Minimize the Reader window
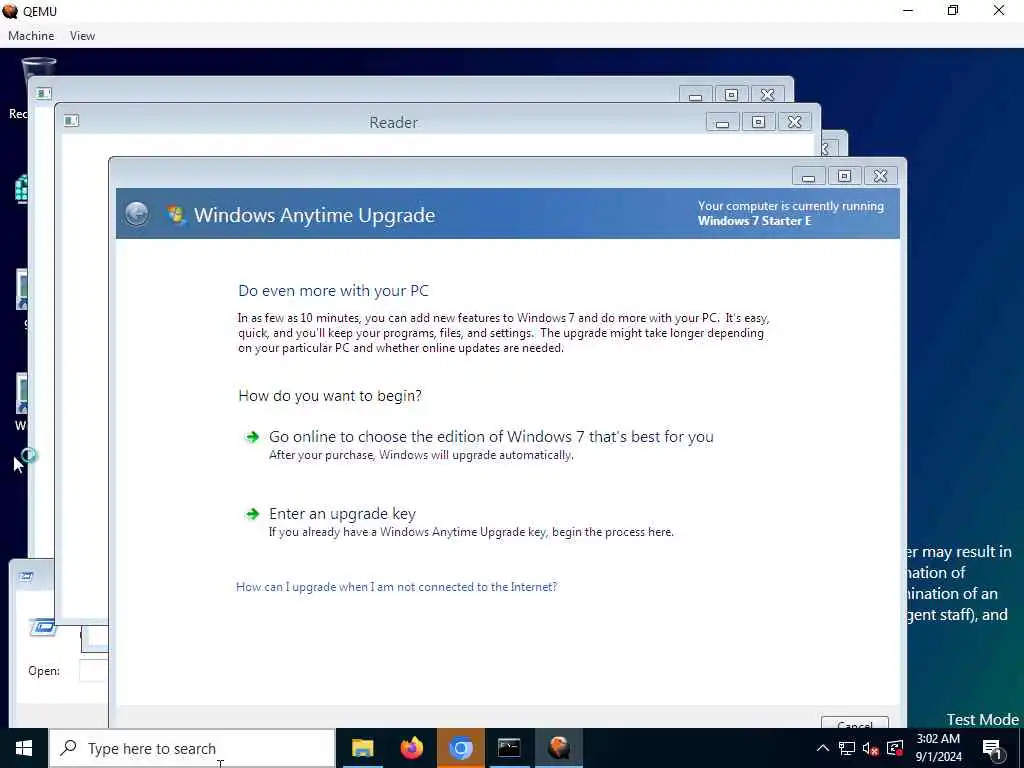This screenshot has width=1024, height=768. [722, 122]
